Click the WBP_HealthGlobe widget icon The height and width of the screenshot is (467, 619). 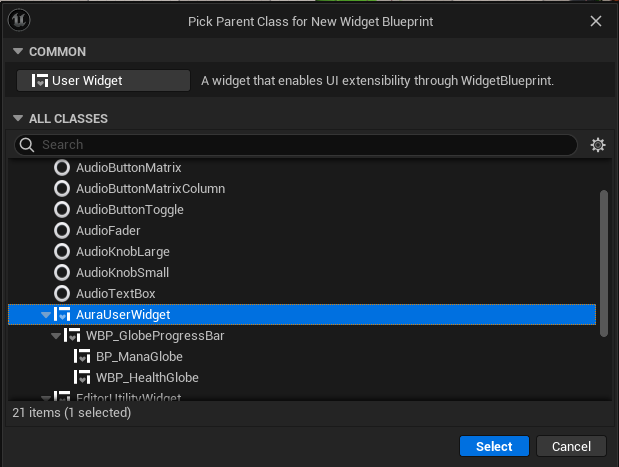point(83,378)
